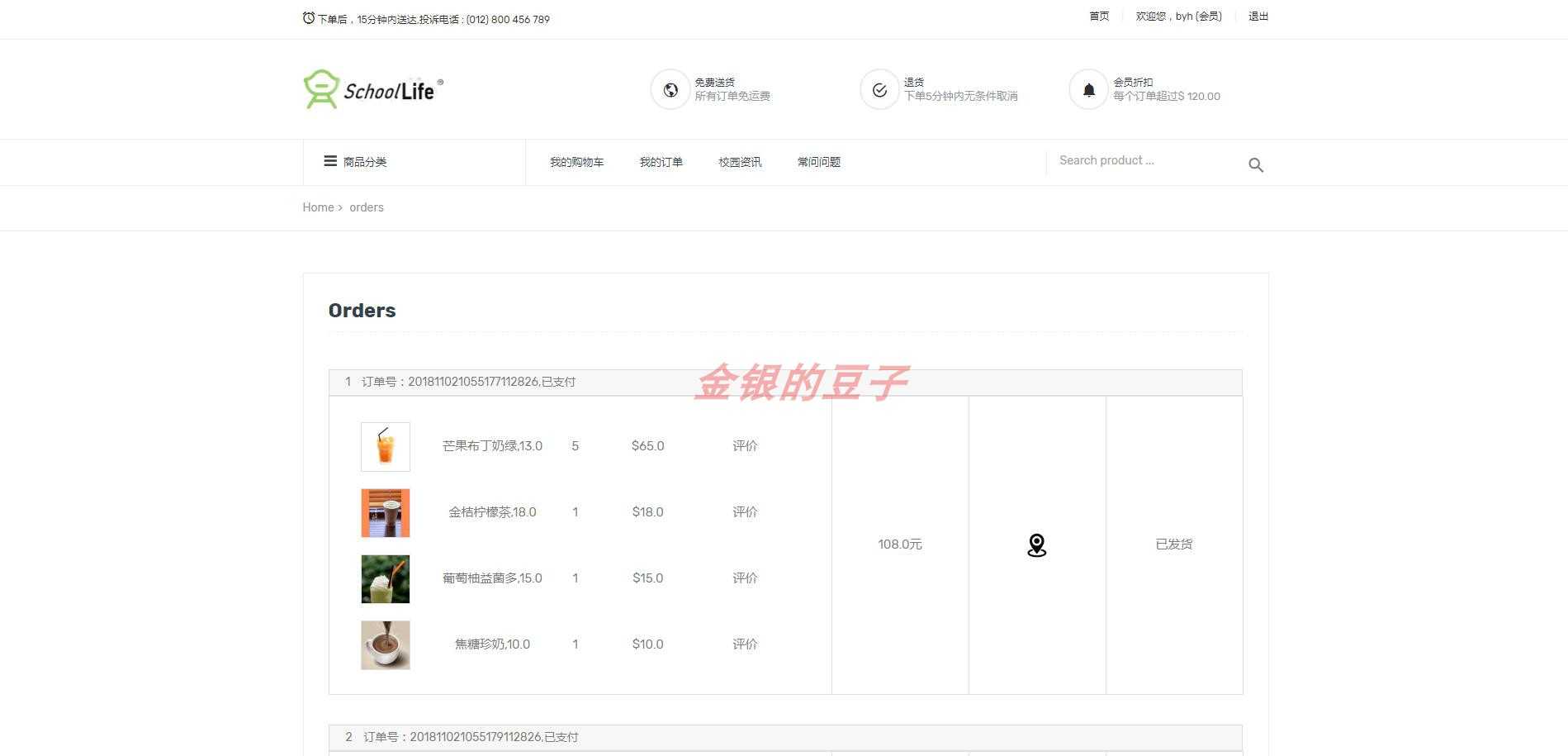Screen dimensions: 1568x756
Task: Click the checkmark returns icon
Action: 879,89
